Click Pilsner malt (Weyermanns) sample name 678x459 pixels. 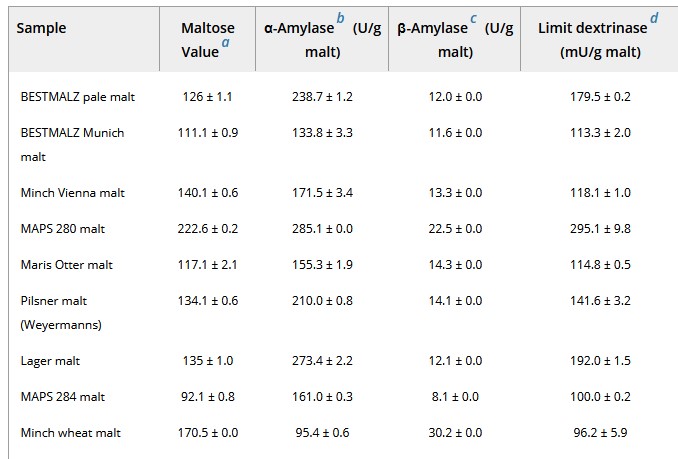(x=62, y=301)
